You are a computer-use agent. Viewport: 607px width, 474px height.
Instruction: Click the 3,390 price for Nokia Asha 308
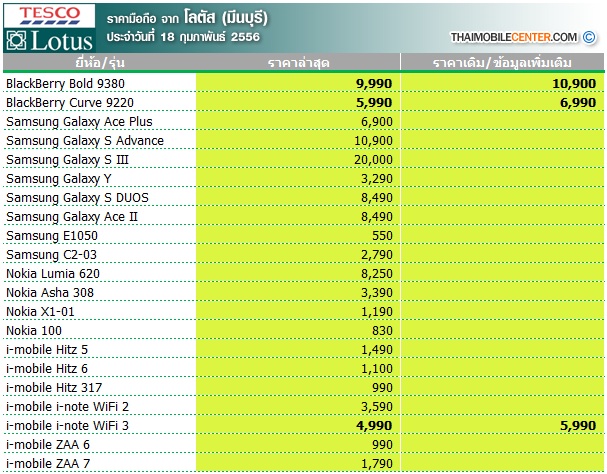[377, 292]
